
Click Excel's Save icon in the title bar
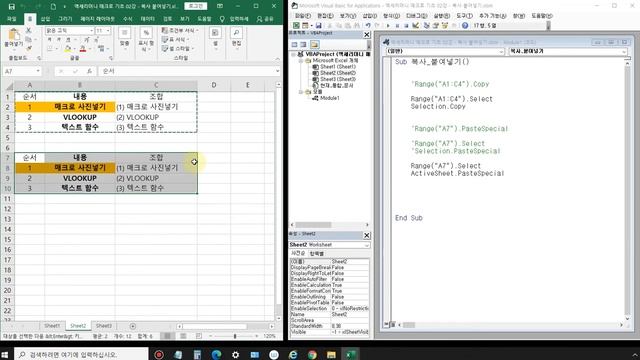point(11,7)
